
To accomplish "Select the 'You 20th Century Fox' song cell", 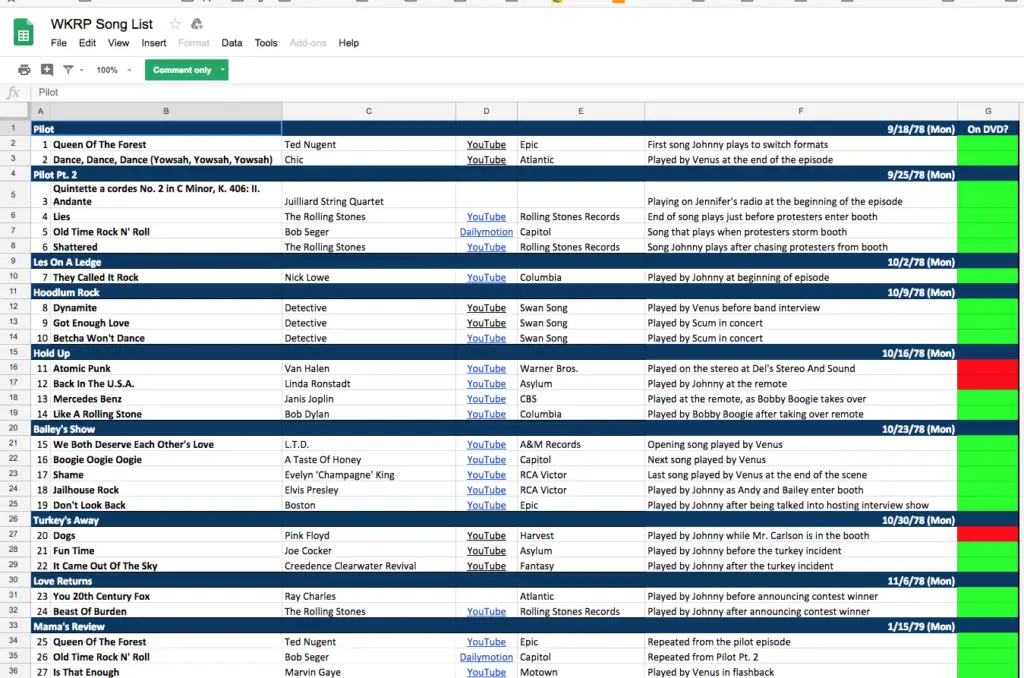I will pos(166,596).
